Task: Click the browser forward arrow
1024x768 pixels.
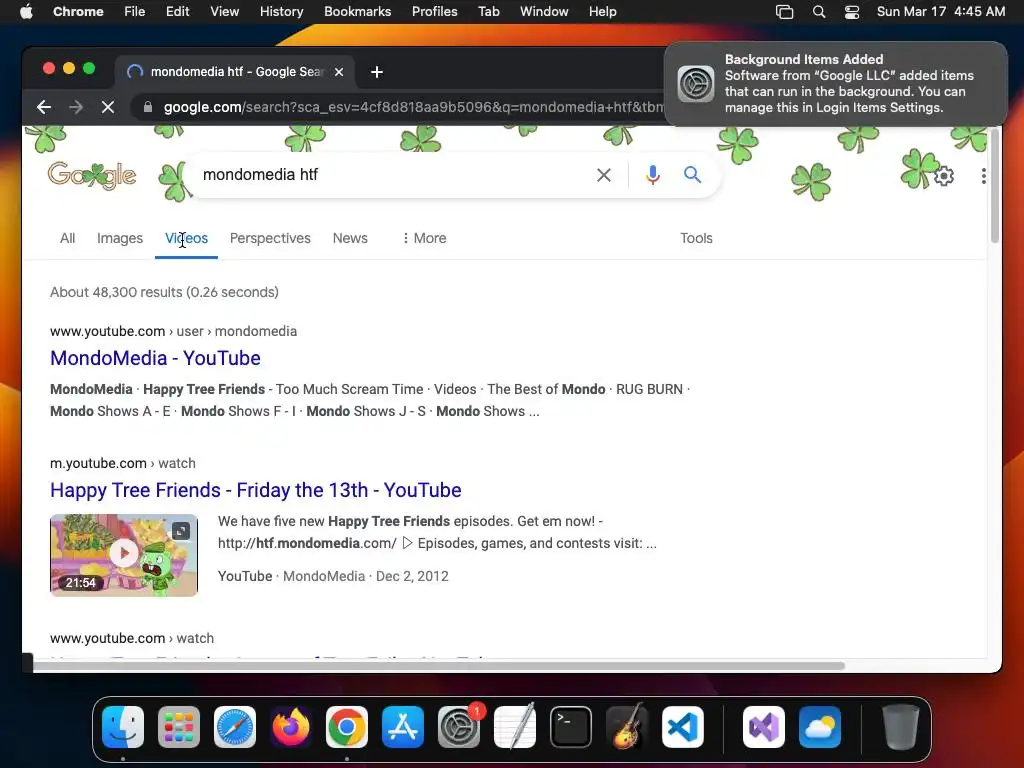Action: click(76, 107)
